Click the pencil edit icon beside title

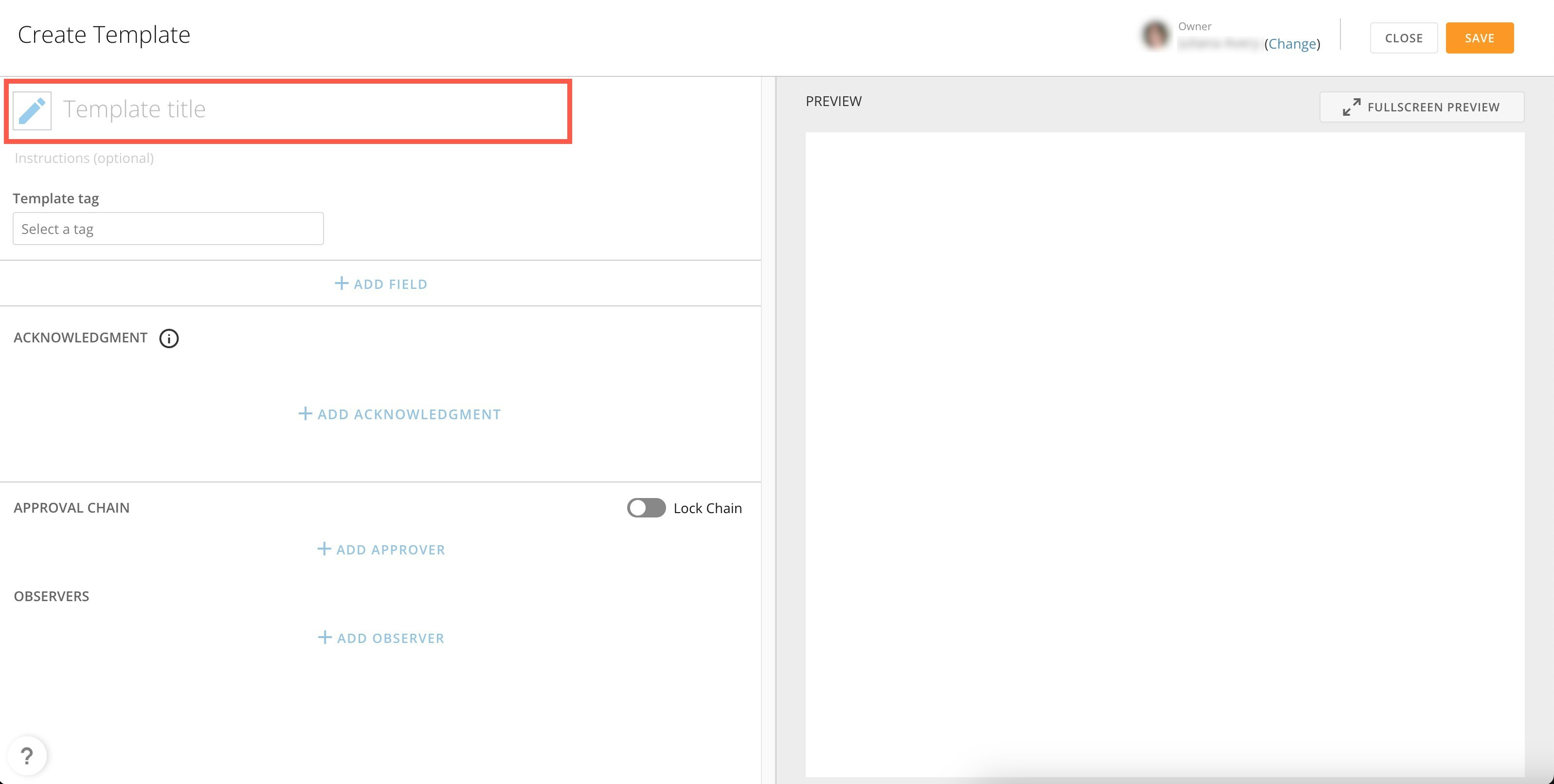pyautogui.click(x=32, y=110)
